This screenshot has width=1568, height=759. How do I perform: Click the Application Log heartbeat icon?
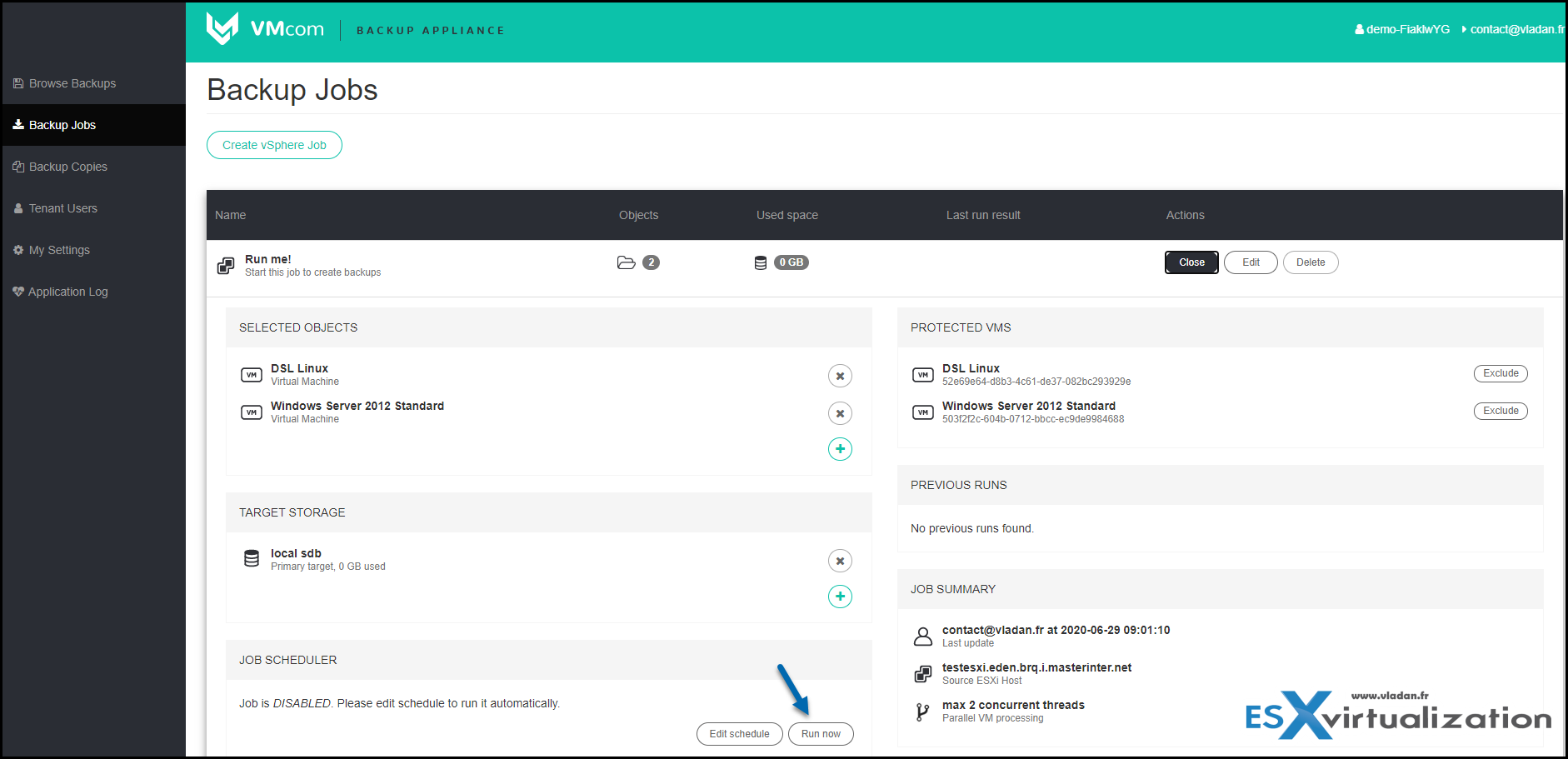[x=18, y=292]
